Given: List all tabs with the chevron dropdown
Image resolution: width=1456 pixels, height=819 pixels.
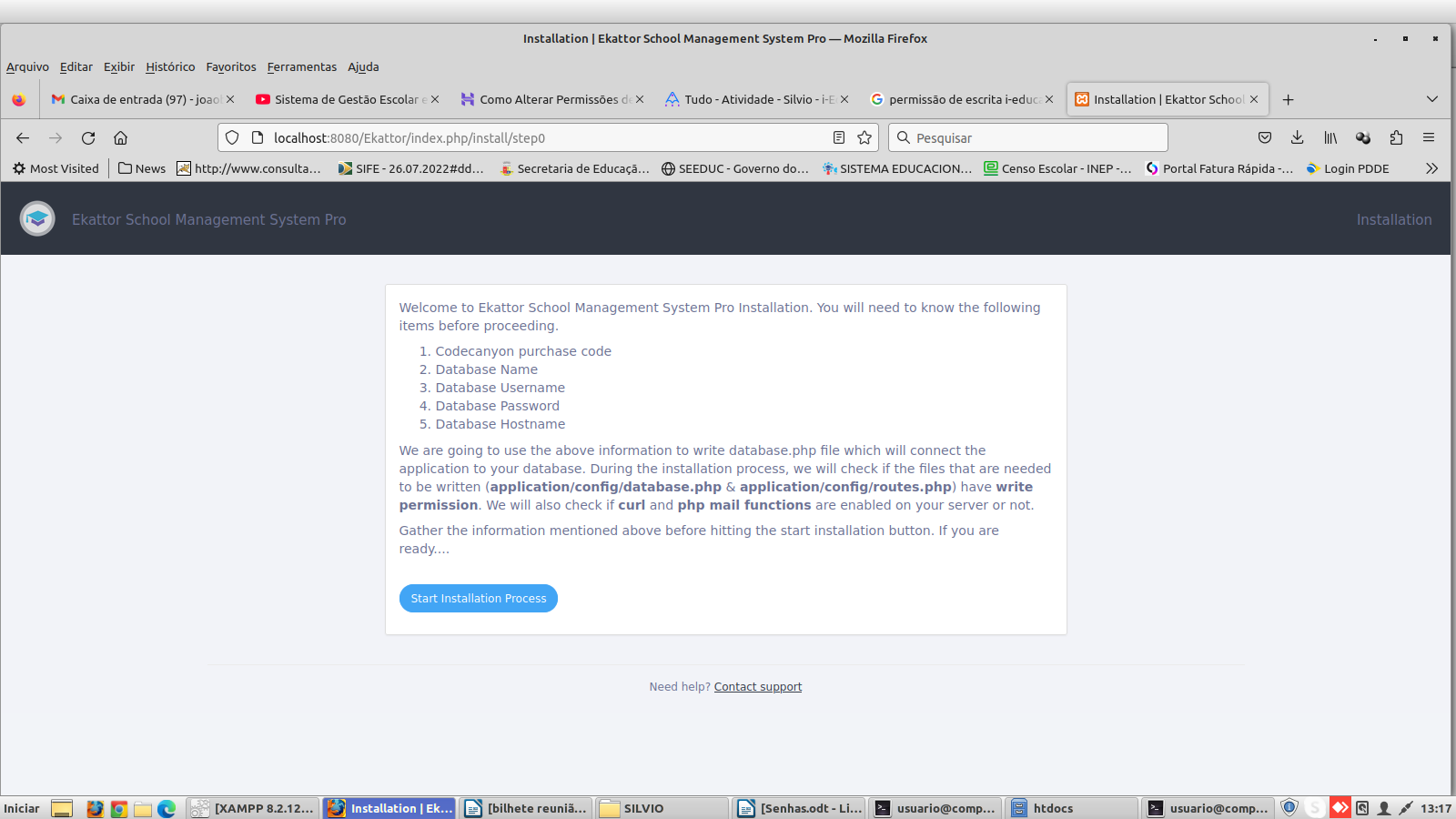Looking at the screenshot, I should tap(1432, 99).
